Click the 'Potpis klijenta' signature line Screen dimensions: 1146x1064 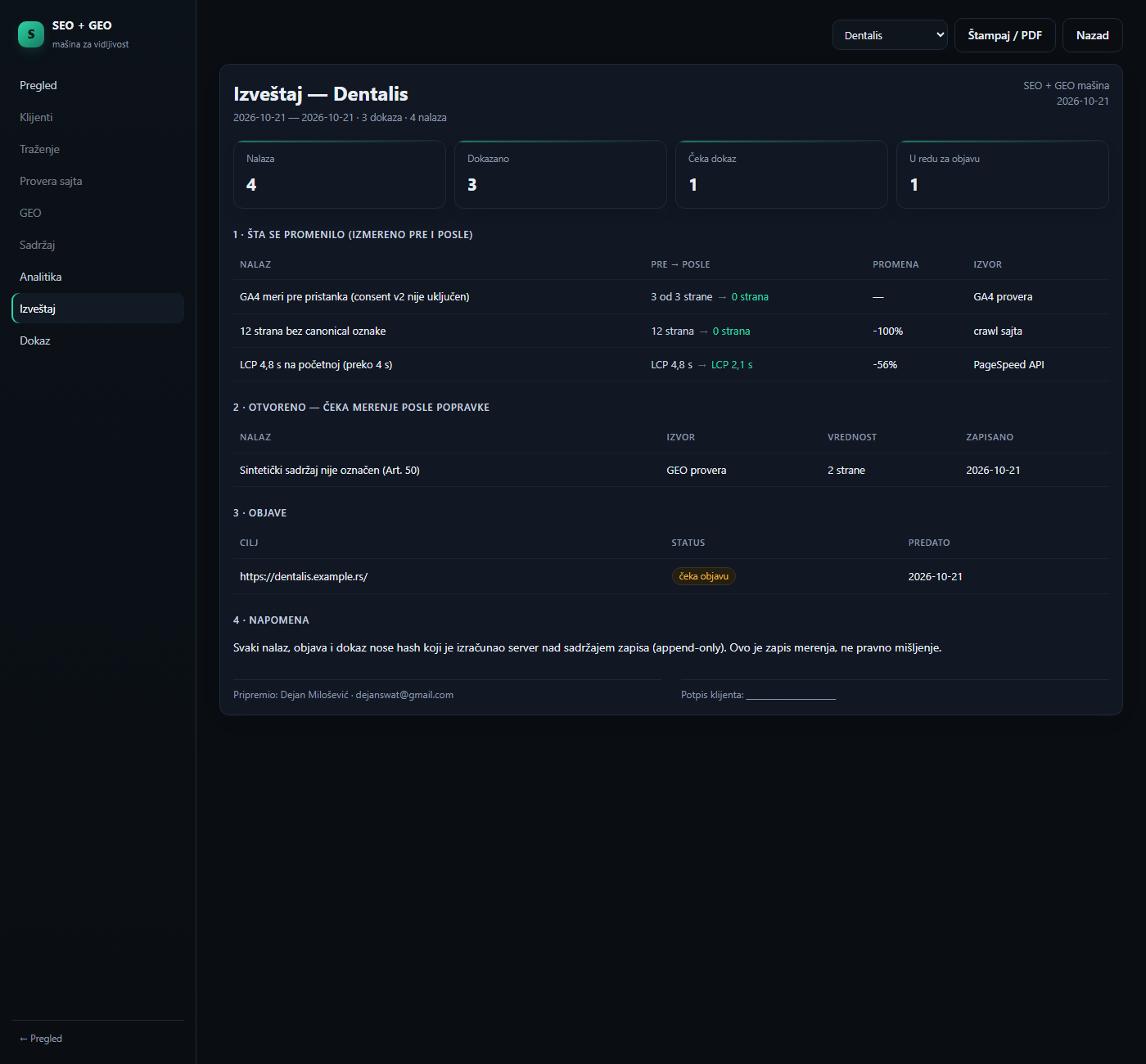point(759,695)
